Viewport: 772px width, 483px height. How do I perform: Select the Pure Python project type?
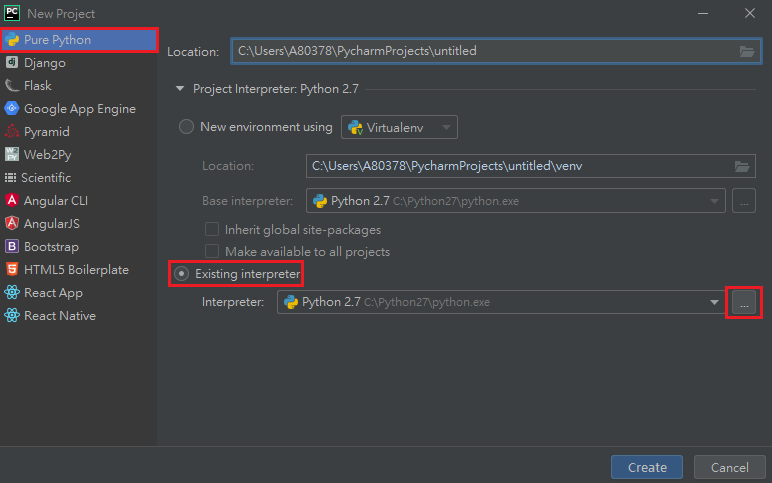point(79,40)
